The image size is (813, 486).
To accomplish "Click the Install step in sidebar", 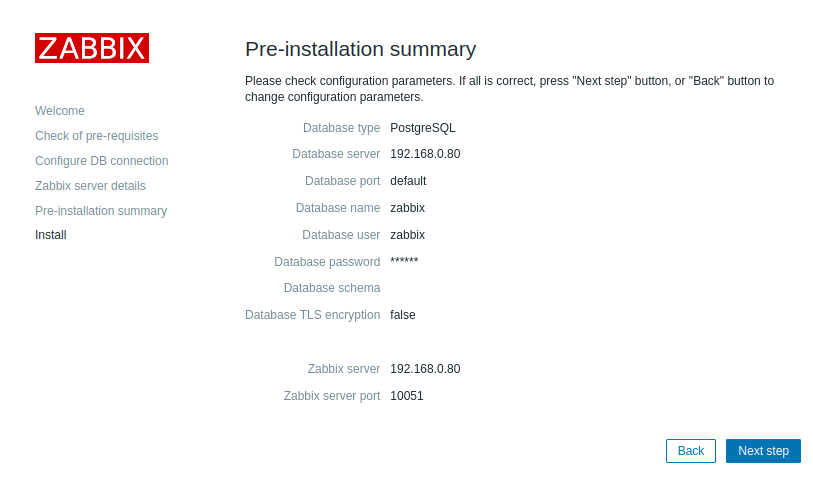I will [51, 235].
